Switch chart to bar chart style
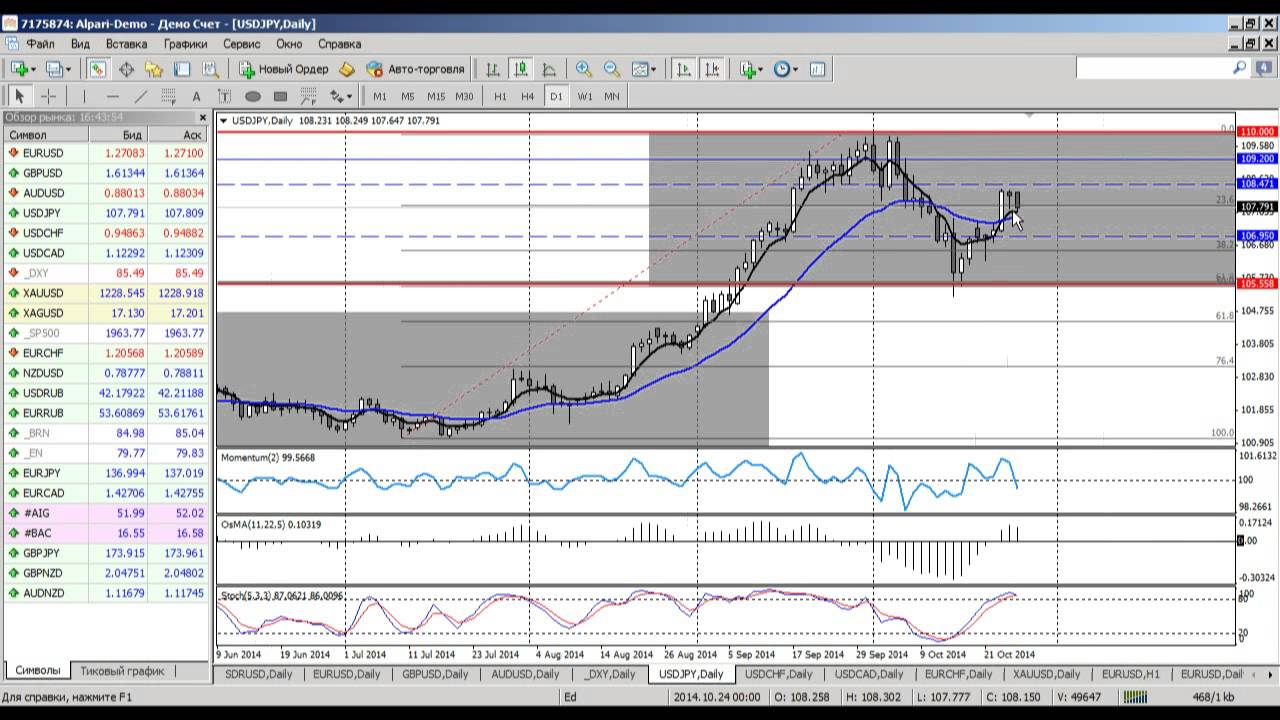Image resolution: width=1280 pixels, height=720 pixels. point(492,69)
